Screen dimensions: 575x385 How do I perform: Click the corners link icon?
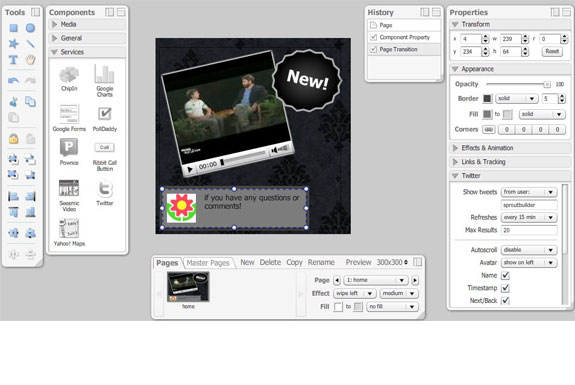click(x=488, y=129)
